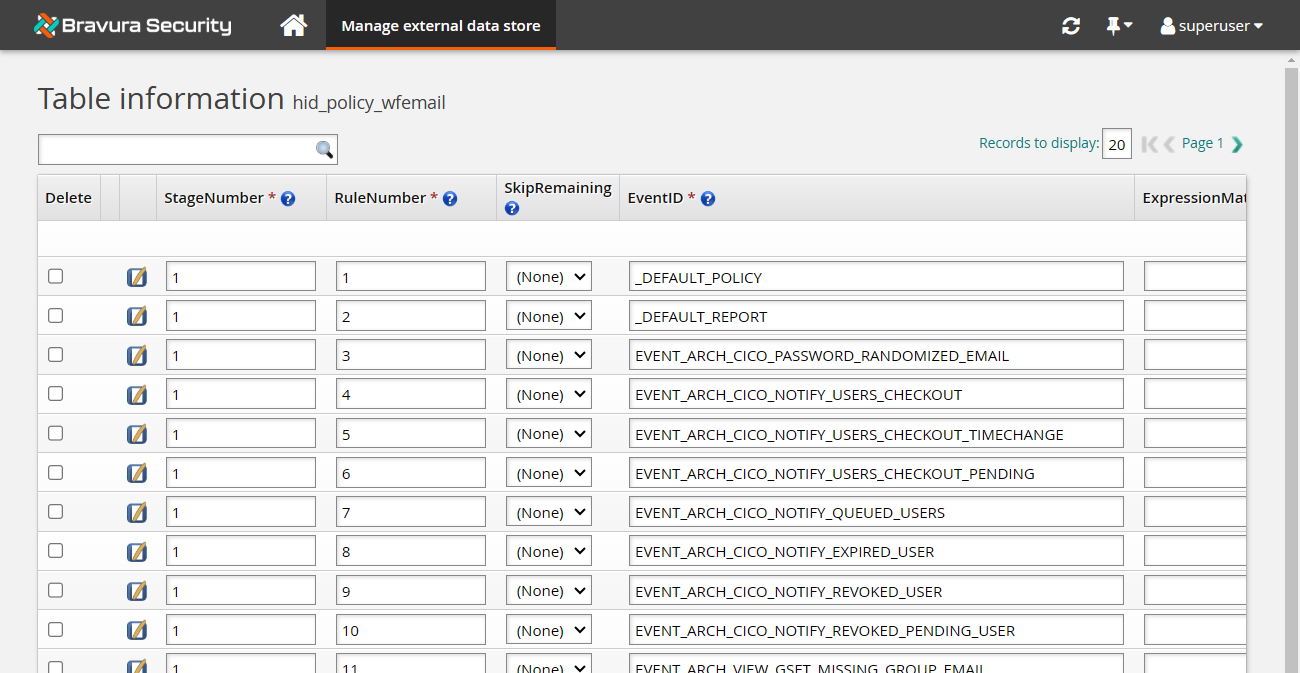The image size is (1300, 673).
Task: Check the Delete checkbox for _DEFAULT_POLICY
Action: click(55, 276)
